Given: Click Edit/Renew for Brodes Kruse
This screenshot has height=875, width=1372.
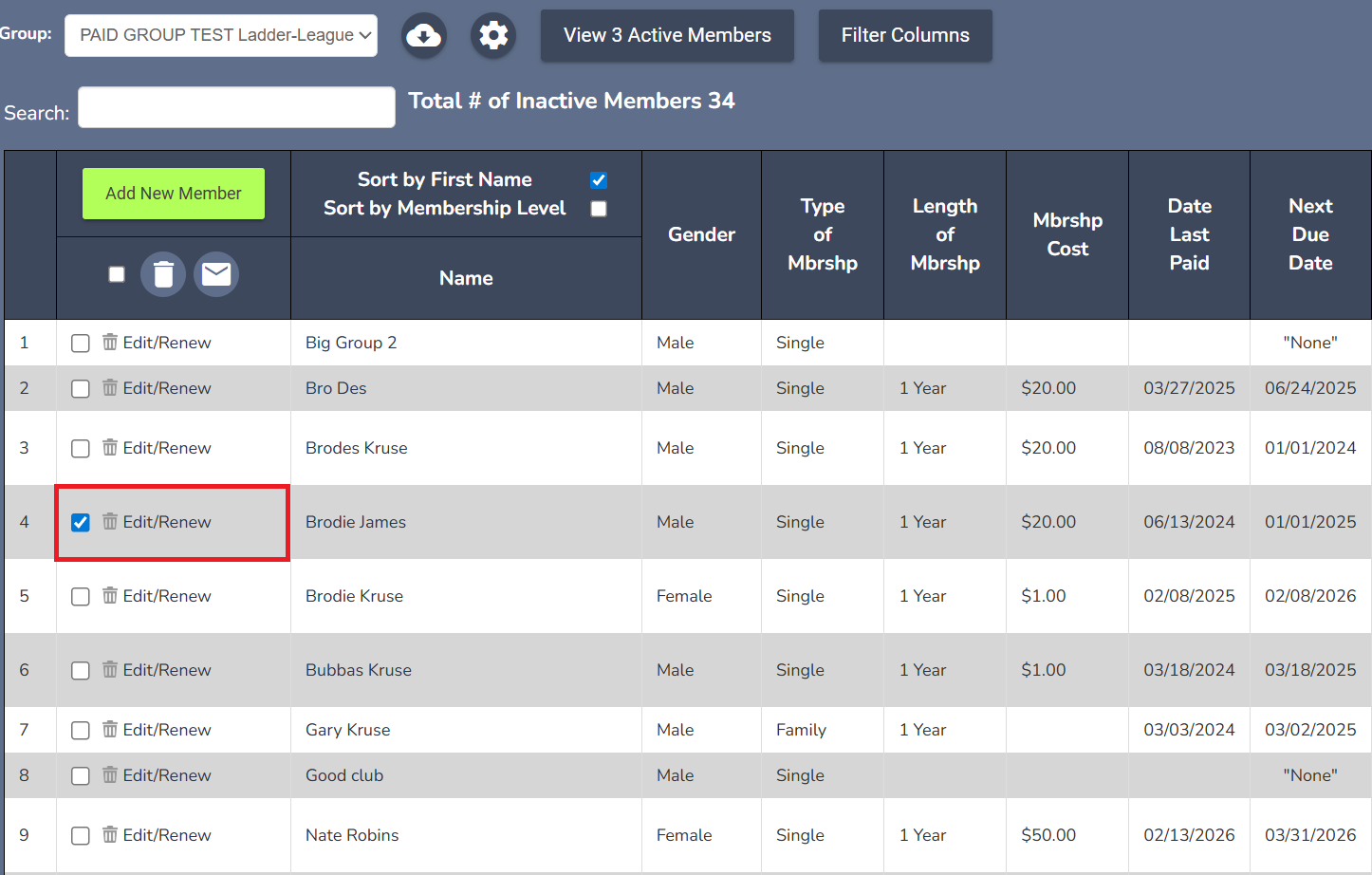Looking at the screenshot, I should coord(167,448).
